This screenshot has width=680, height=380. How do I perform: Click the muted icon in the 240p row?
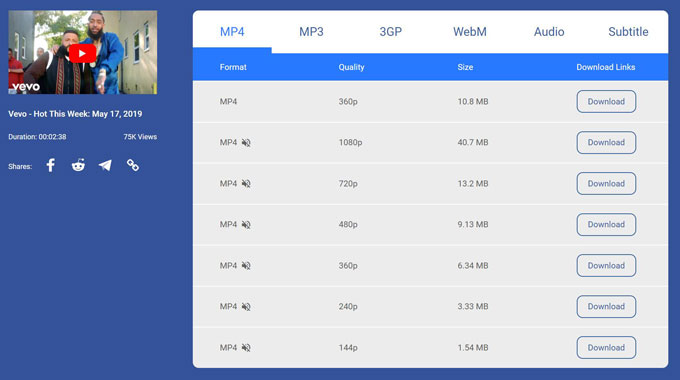coord(246,307)
